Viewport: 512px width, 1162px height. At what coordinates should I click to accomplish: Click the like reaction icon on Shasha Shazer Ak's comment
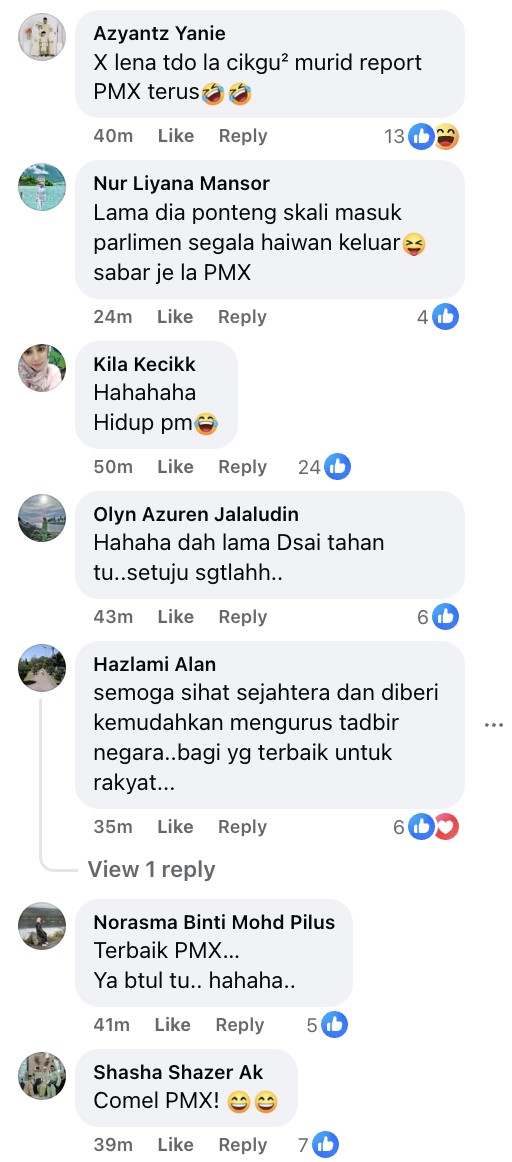point(325,1144)
